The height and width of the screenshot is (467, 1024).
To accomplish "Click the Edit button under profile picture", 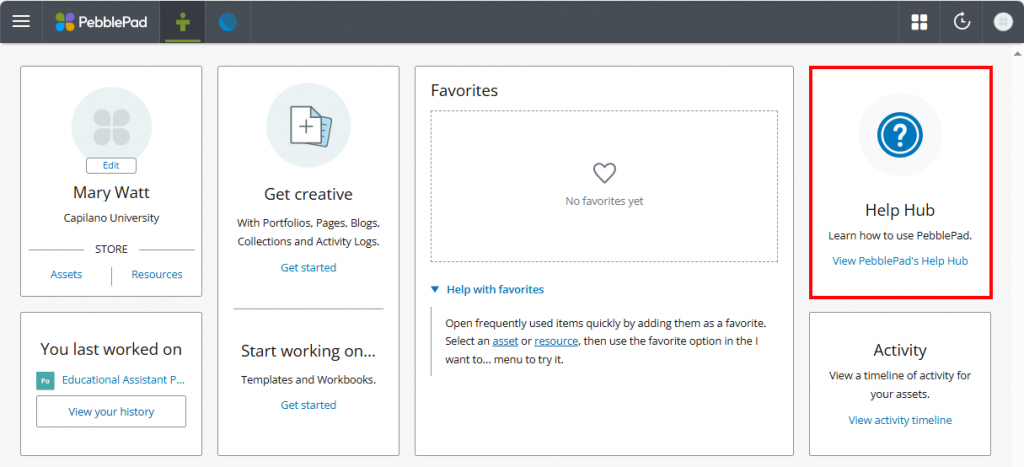I will pos(111,165).
